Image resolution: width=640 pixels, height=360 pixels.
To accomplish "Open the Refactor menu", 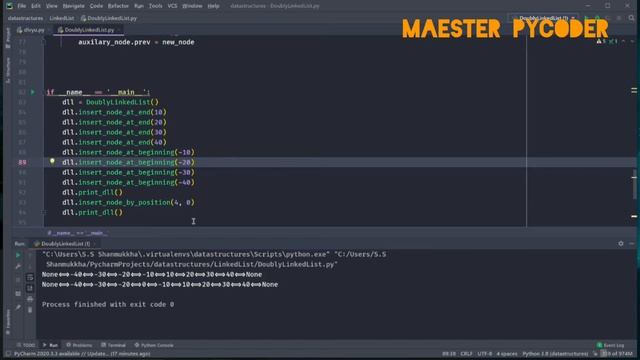I will pyautogui.click(x=118, y=6).
